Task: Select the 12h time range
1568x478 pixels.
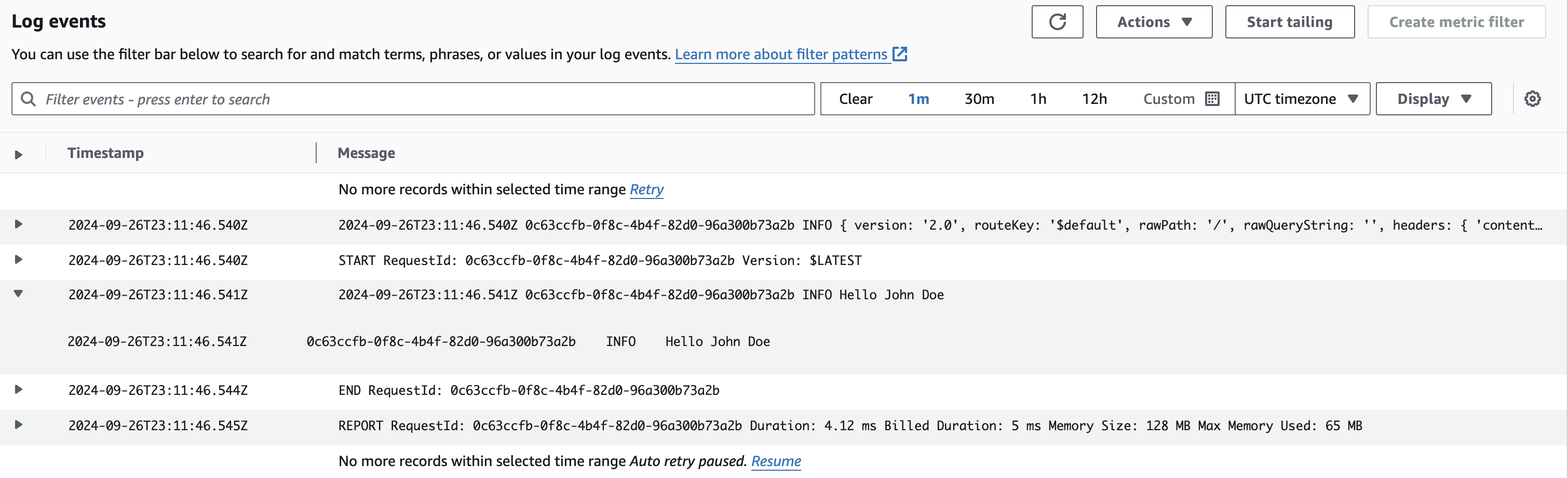Action: click(1094, 99)
